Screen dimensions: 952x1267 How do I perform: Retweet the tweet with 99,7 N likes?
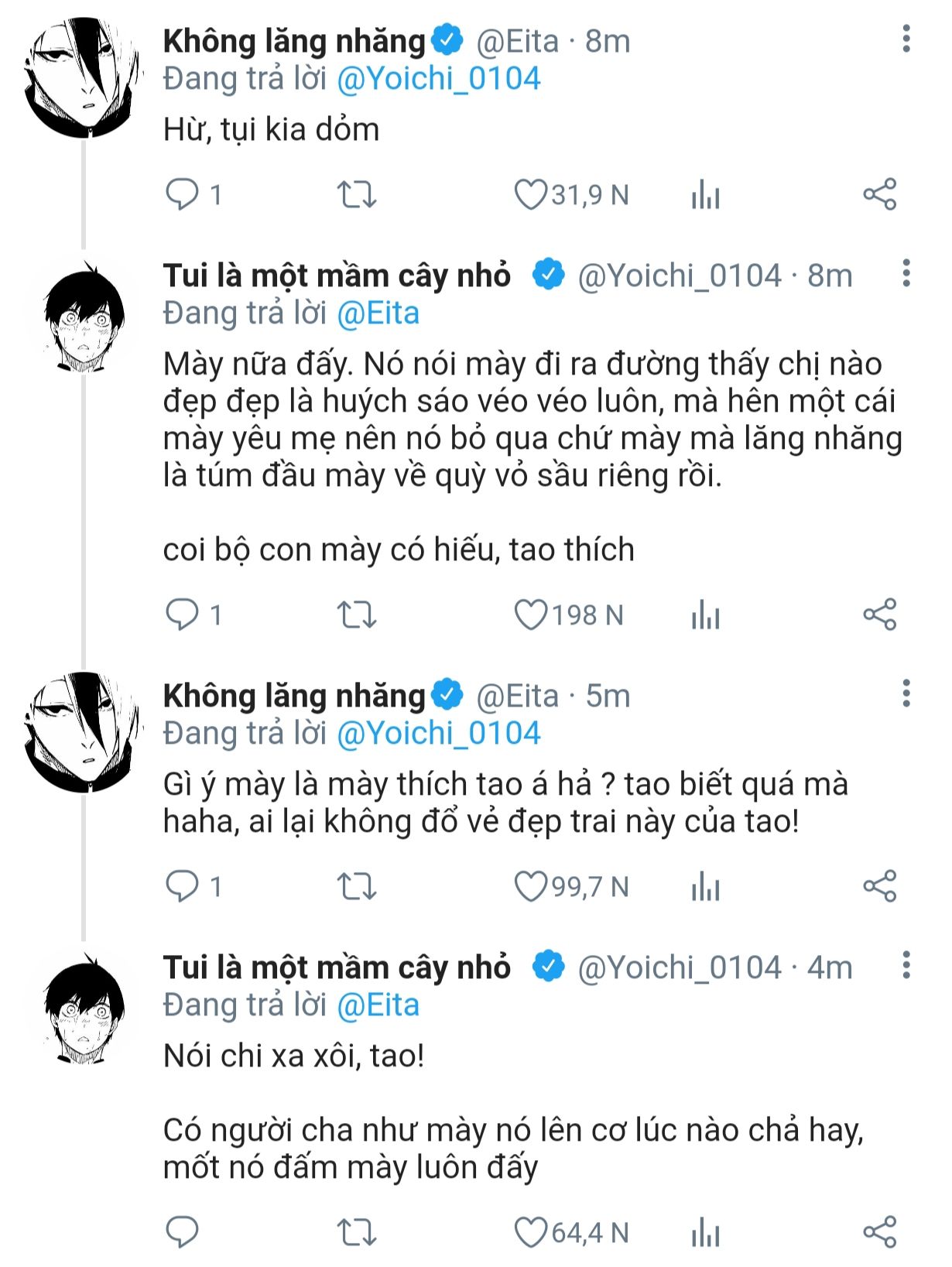click(x=357, y=887)
